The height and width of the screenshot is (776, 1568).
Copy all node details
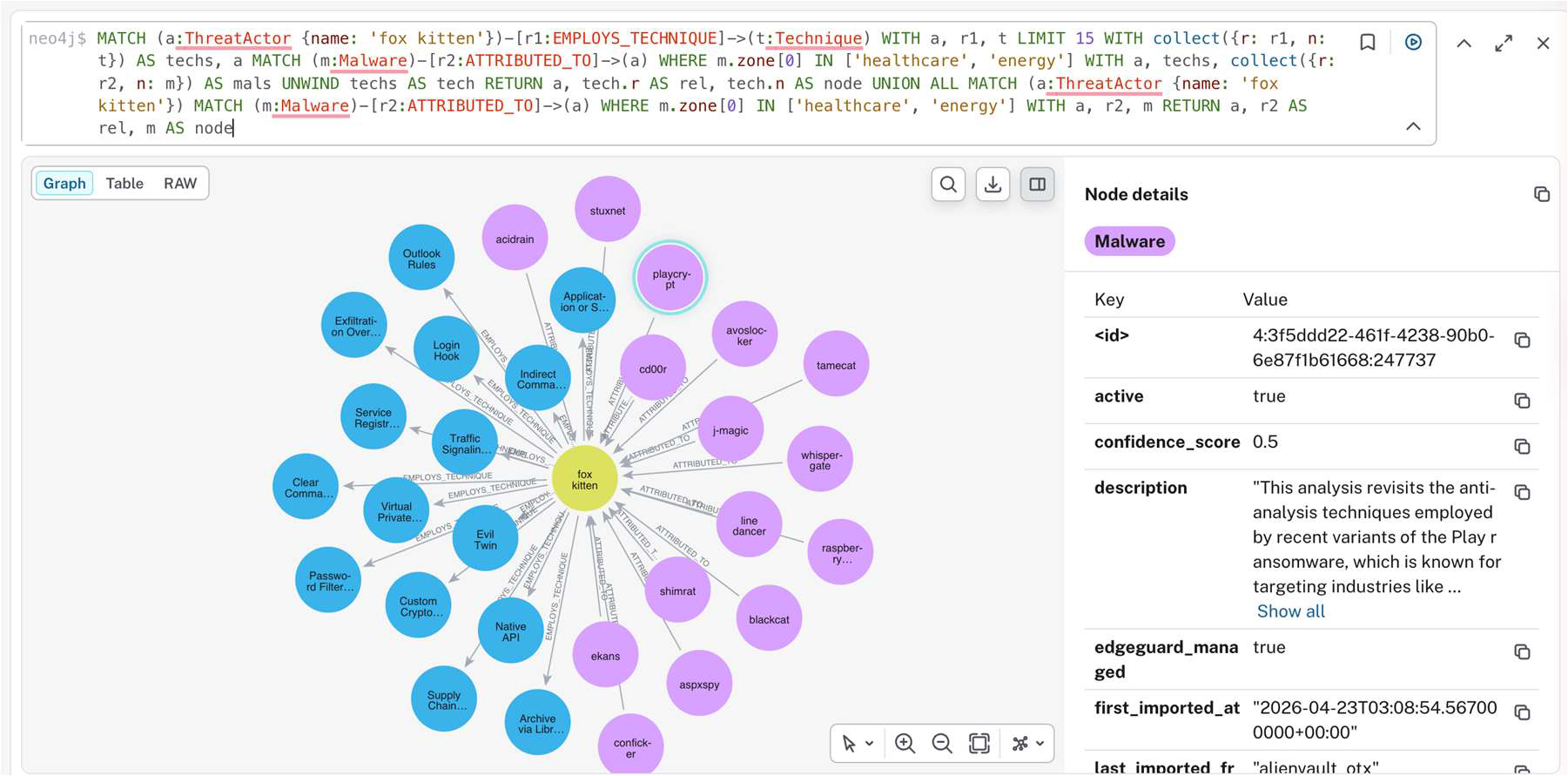pyautogui.click(x=1541, y=194)
